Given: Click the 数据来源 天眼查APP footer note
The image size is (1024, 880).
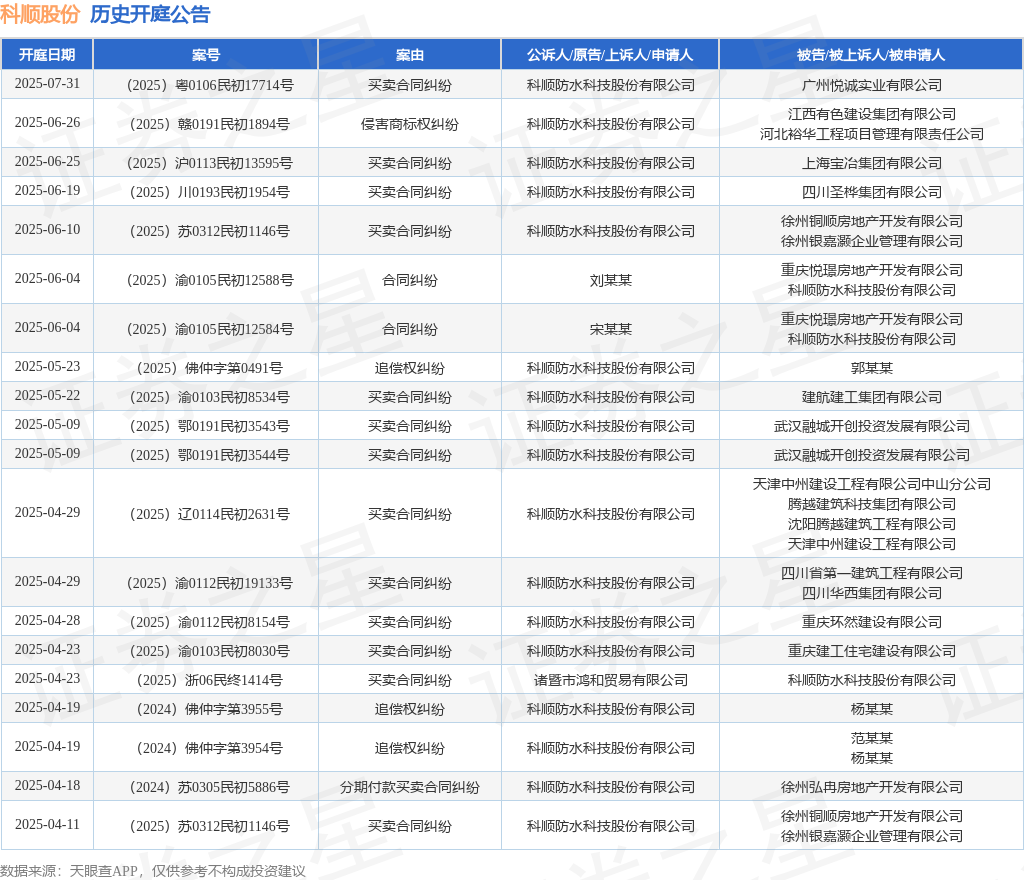Looking at the screenshot, I should tap(153, 871).
